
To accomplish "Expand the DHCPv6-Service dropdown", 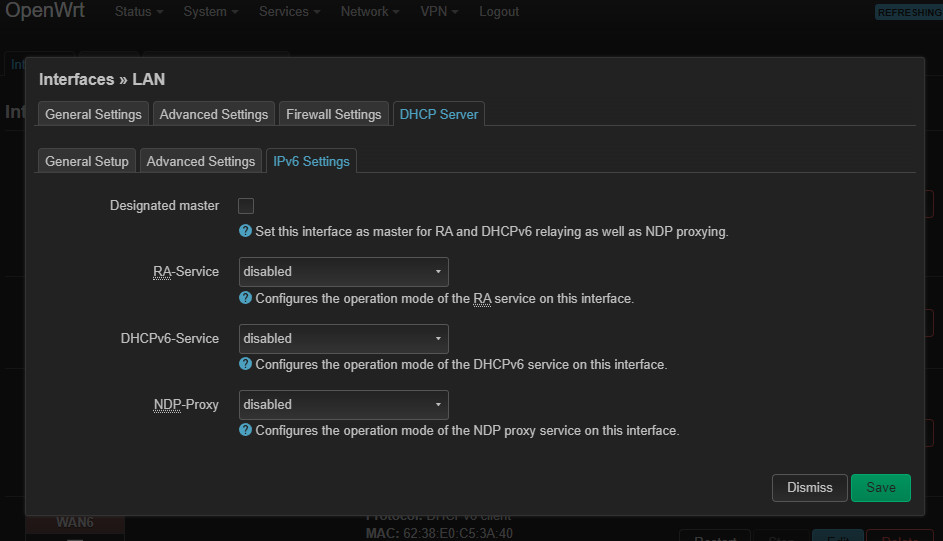I will point(343,338).
